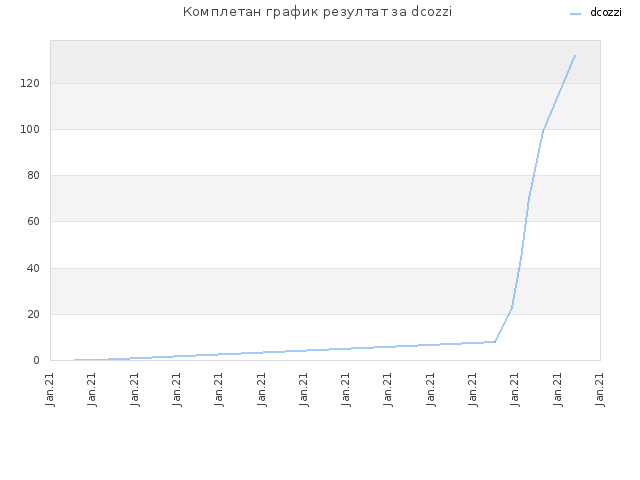Select the chart title mentioning dcozzi
Screen dimensions: 640x480
[317, 12]
